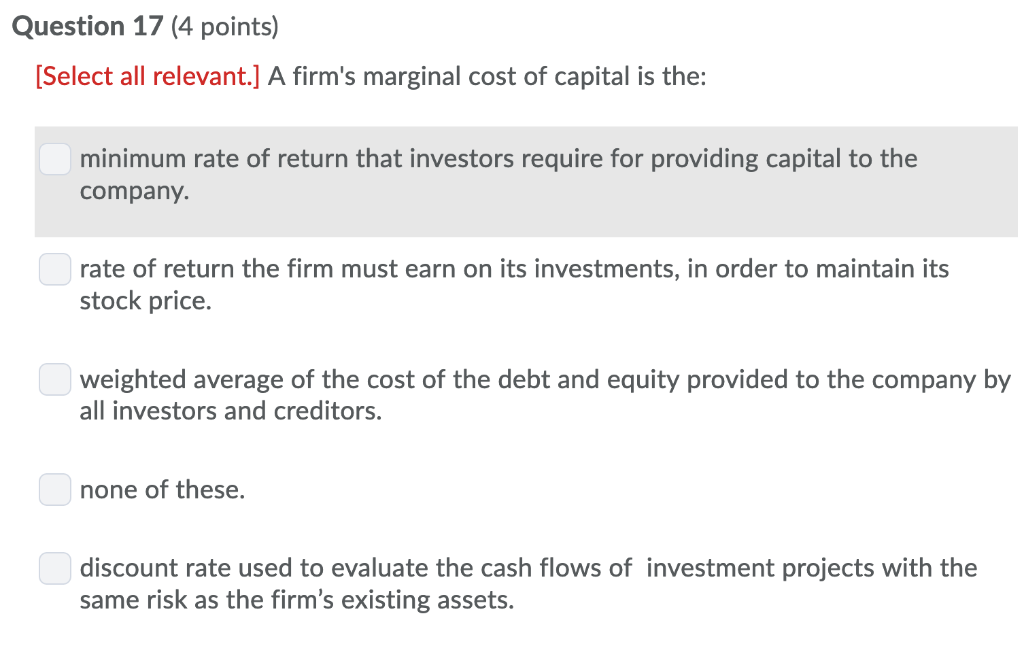1024x650 pixels.
Task: Check the 'discount rate used to evaluate cash flows' option
Action: (x=55, y=568)
